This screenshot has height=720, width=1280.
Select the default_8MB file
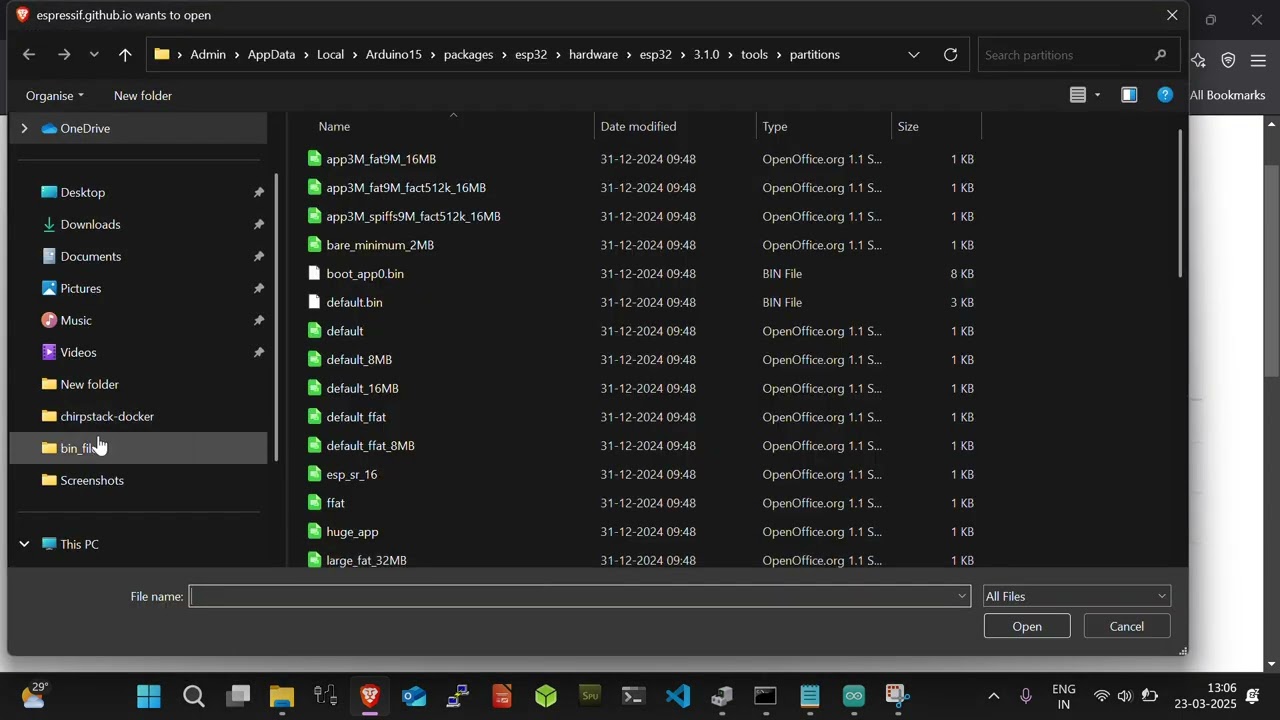click(359, 360)
